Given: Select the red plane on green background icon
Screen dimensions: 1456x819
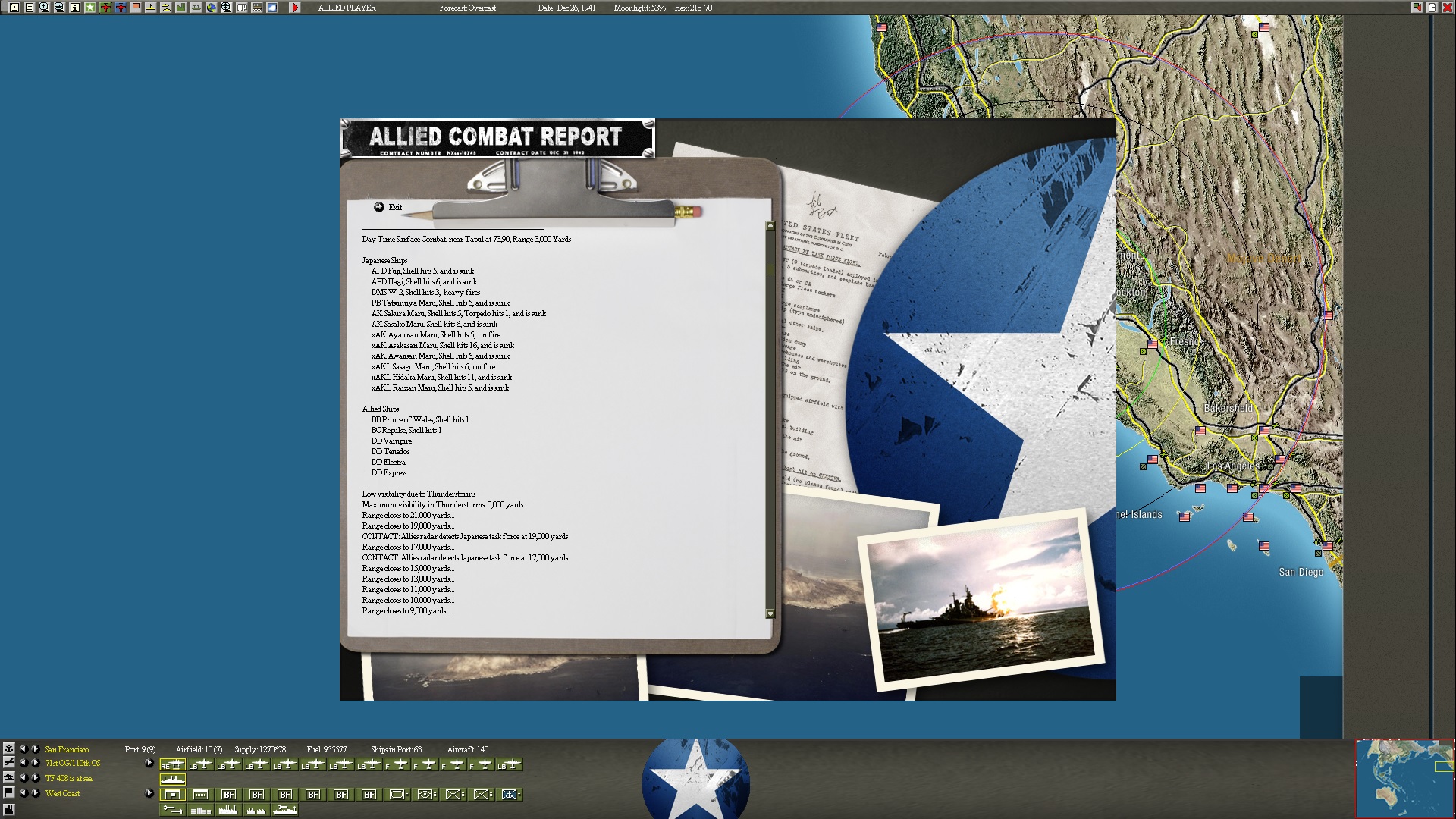Looking at the screenshot, I should (x=105, y=8).
